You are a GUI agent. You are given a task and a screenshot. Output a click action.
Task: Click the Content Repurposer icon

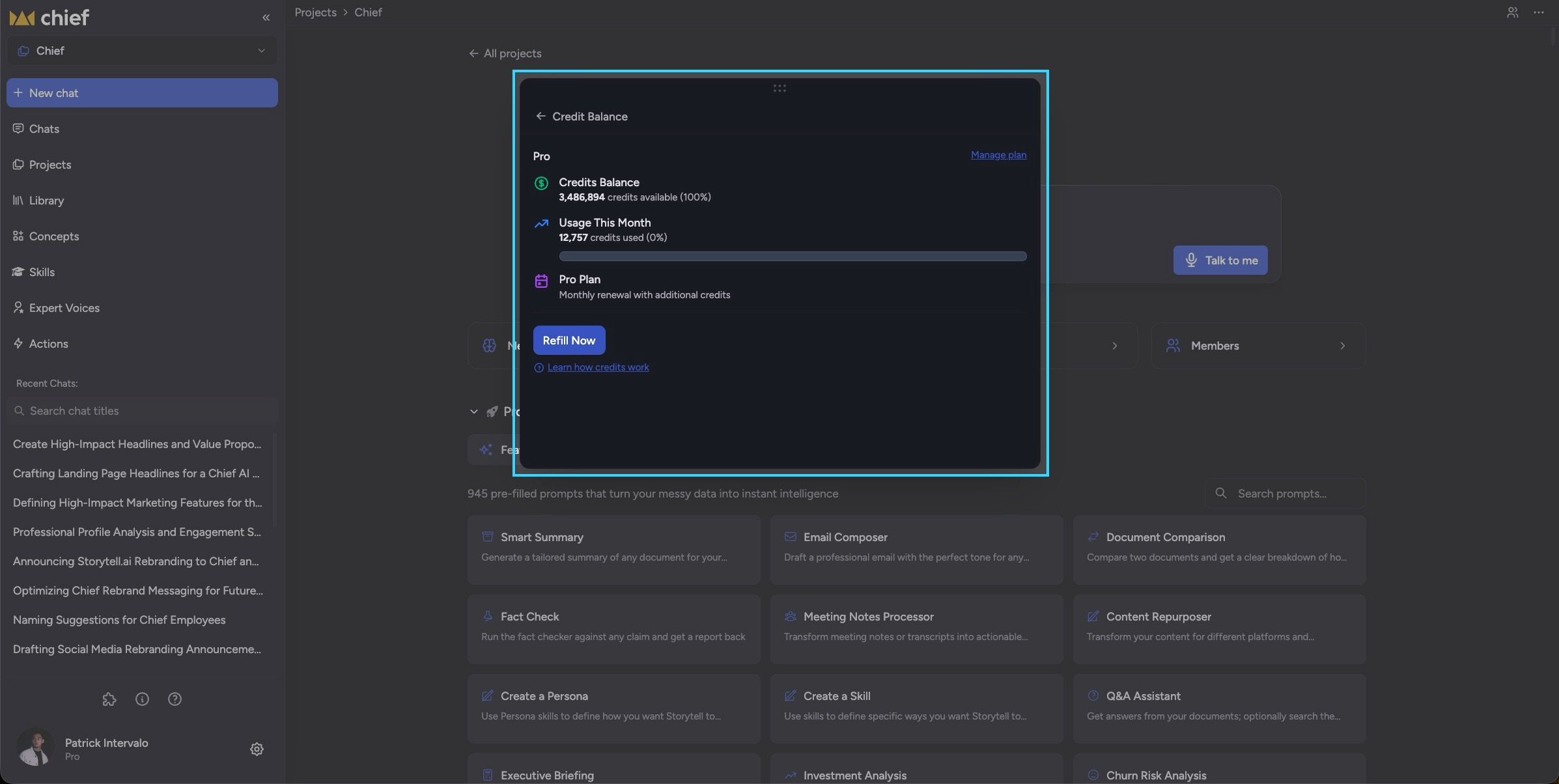point(1093,617)
